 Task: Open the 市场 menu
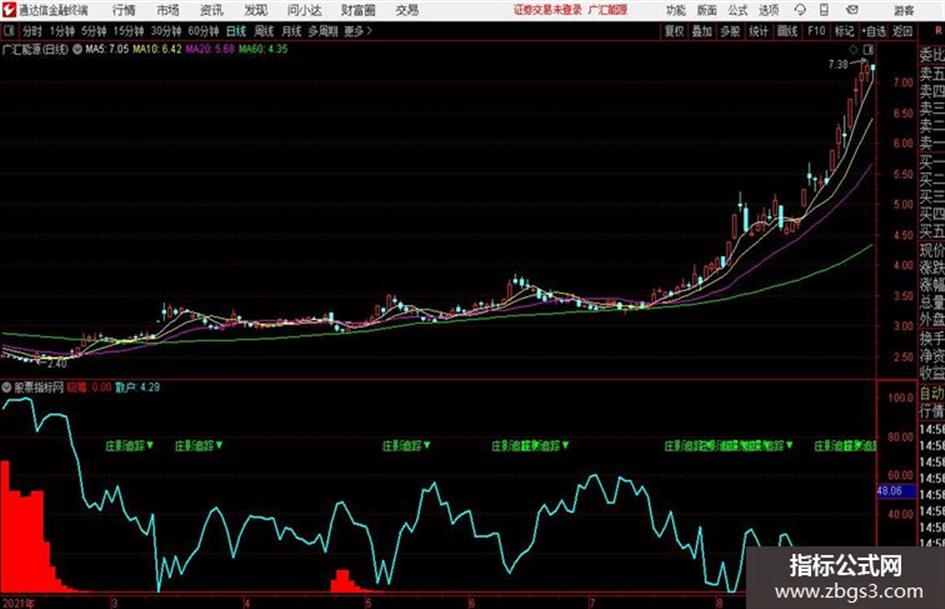pyautogui.click(x=168, y=10)
